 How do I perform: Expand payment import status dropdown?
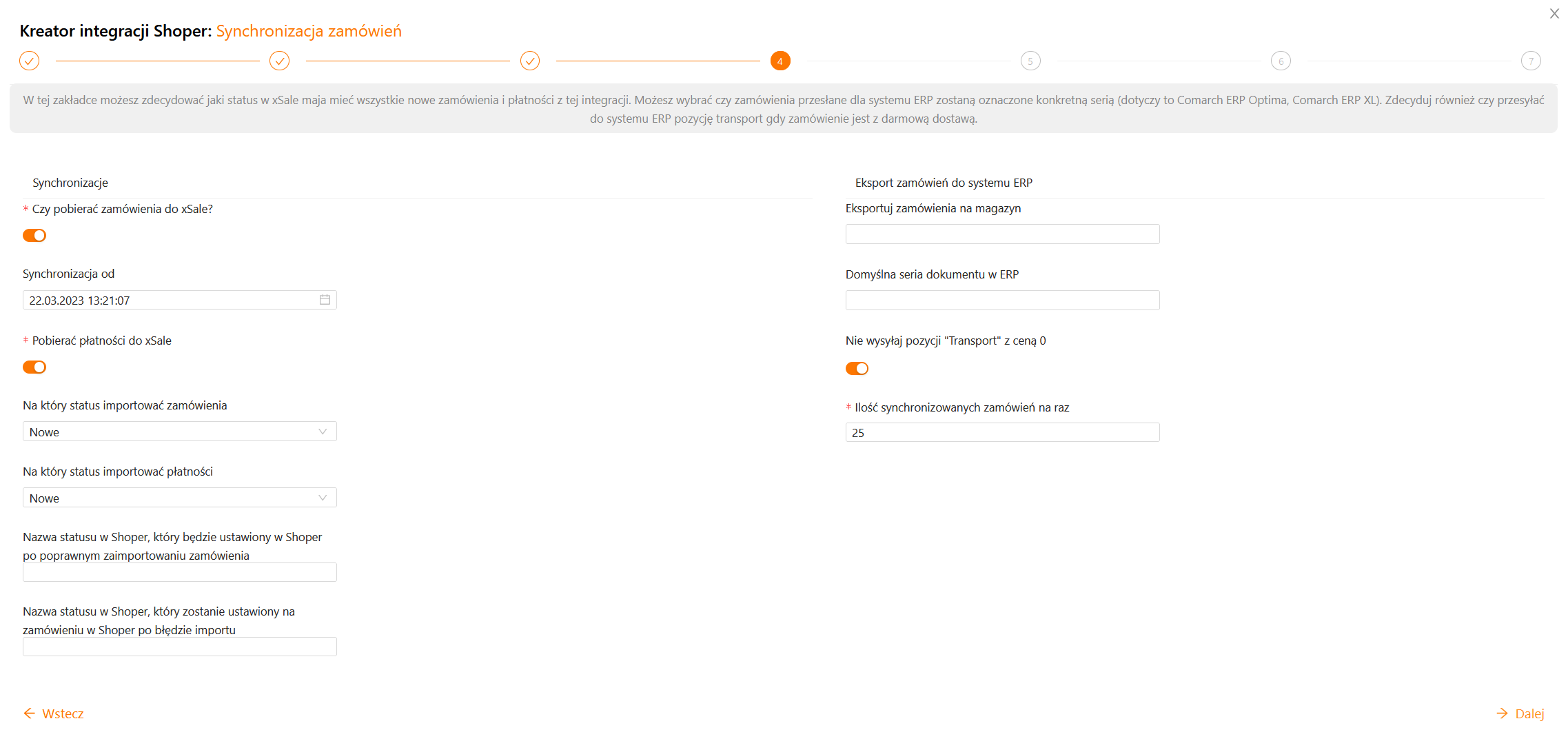(x=179, y=498)
